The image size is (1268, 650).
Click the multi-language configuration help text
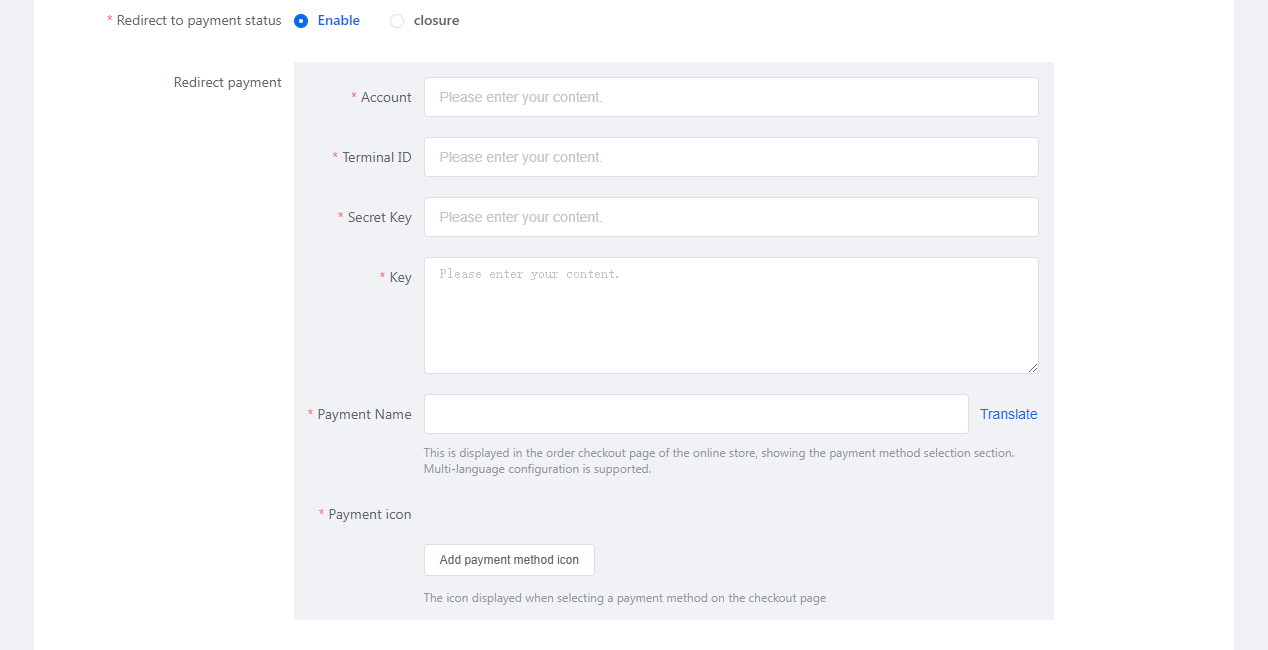point(537,469)
